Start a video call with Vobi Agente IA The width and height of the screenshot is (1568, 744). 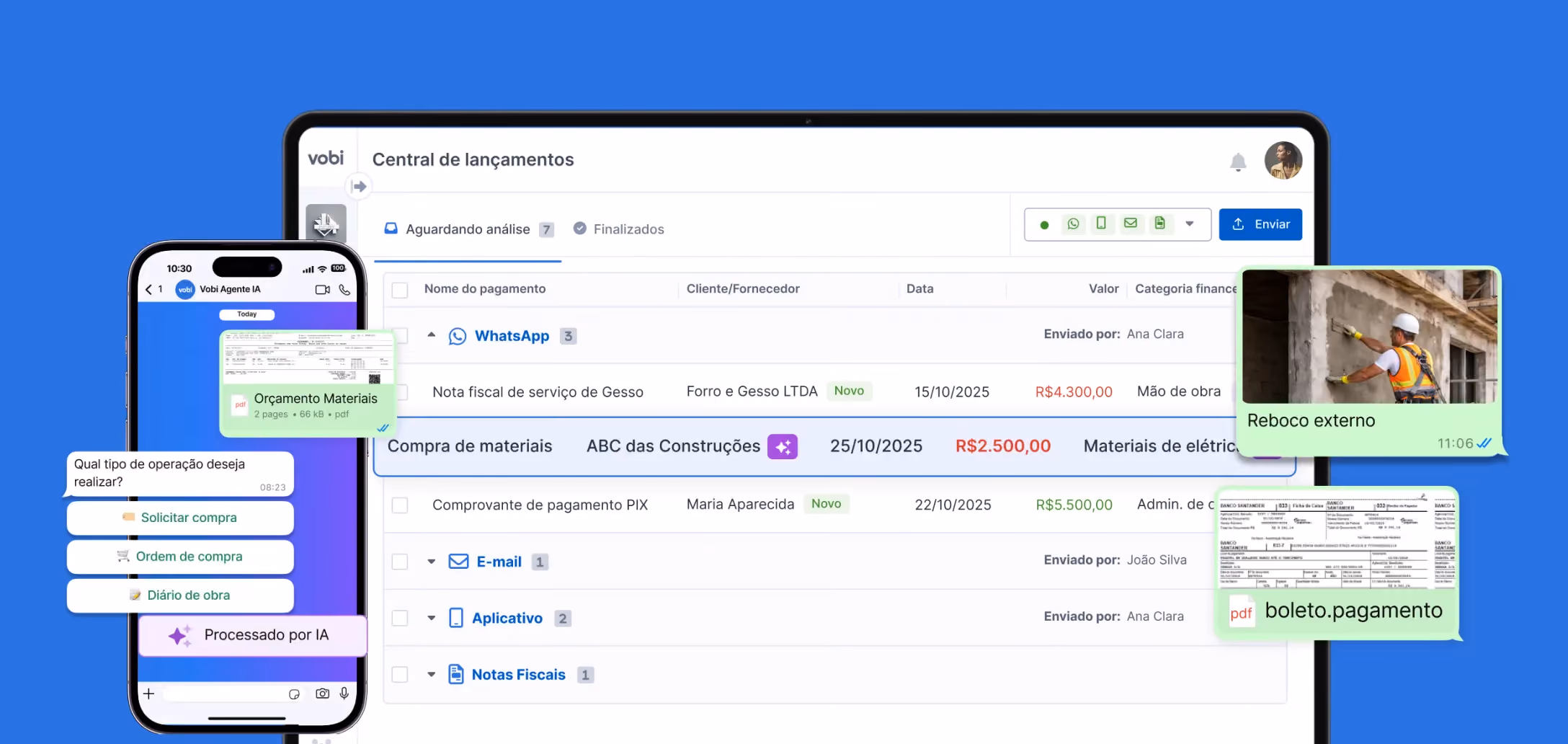(322, 290)
